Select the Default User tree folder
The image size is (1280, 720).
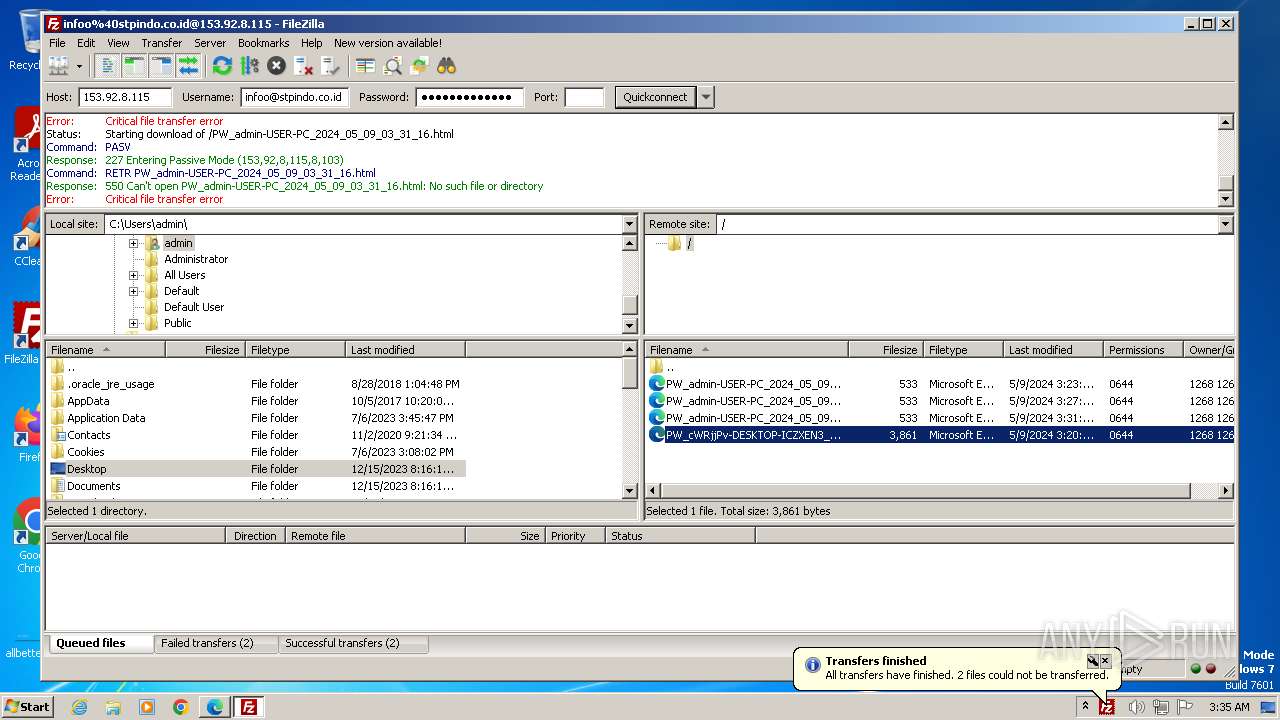click(x=194, y=307)
